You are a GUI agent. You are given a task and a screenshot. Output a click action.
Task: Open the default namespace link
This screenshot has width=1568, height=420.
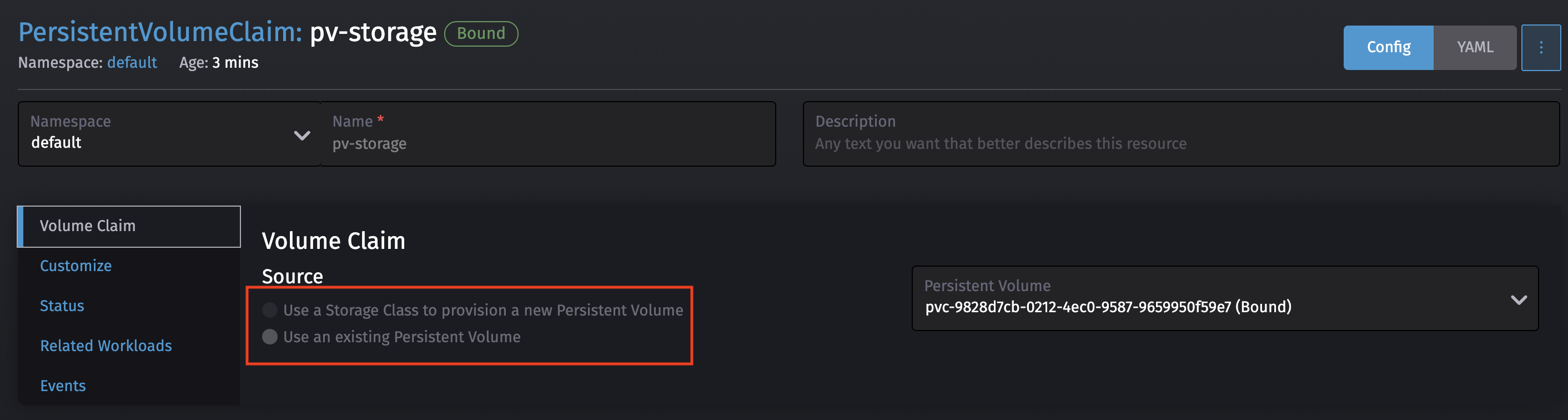[132, 62]
